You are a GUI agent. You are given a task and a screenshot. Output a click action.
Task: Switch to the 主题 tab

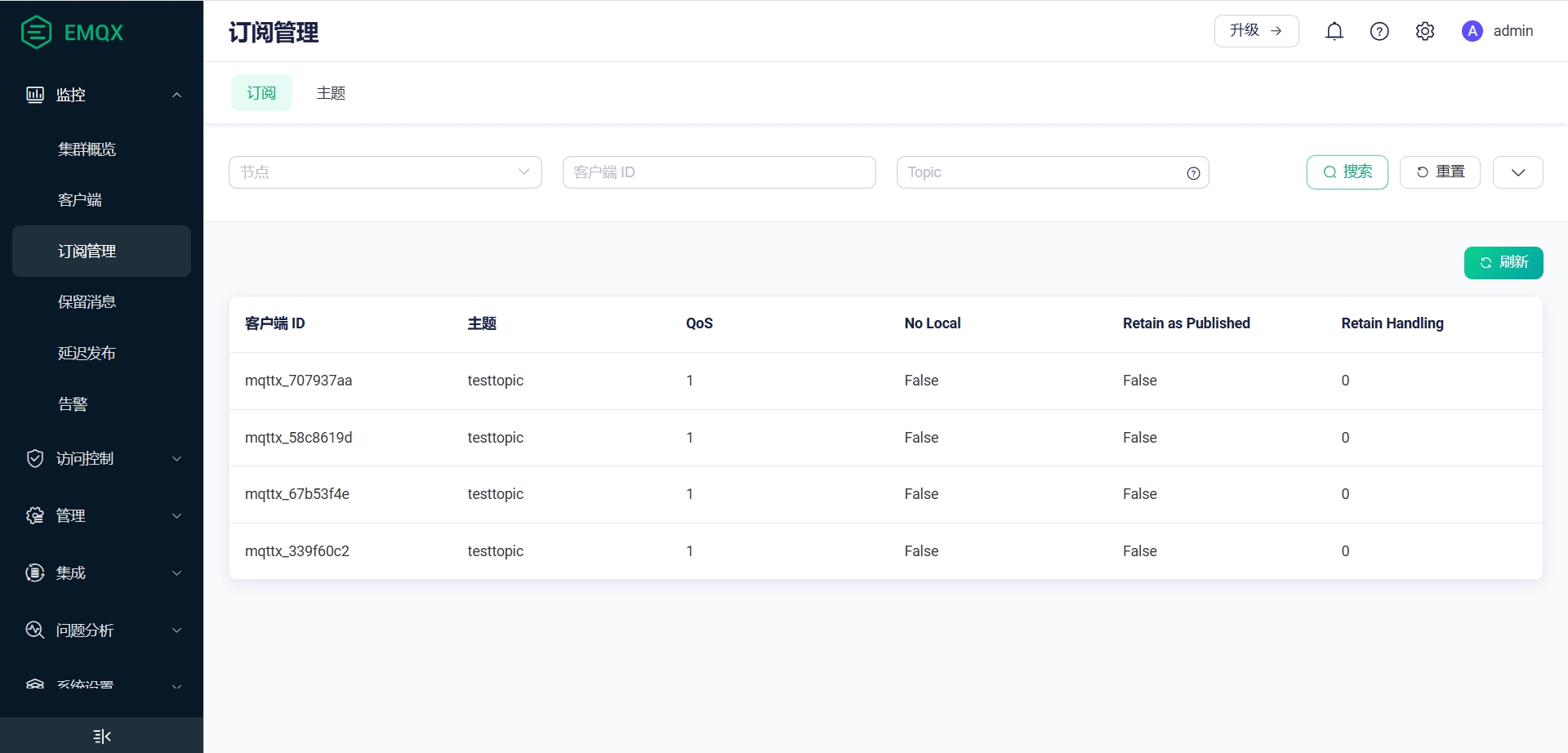tap(331, 93)
